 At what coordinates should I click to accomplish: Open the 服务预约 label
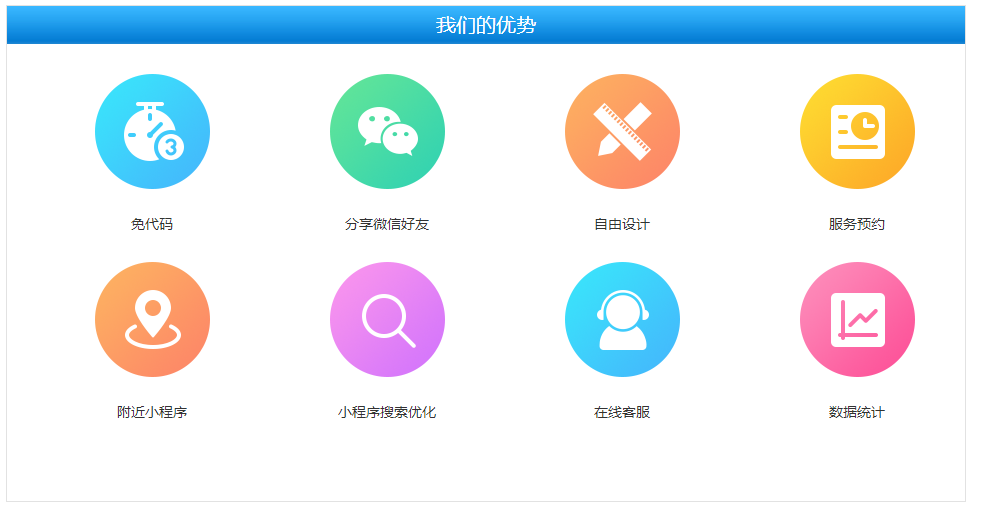point(857,224)
